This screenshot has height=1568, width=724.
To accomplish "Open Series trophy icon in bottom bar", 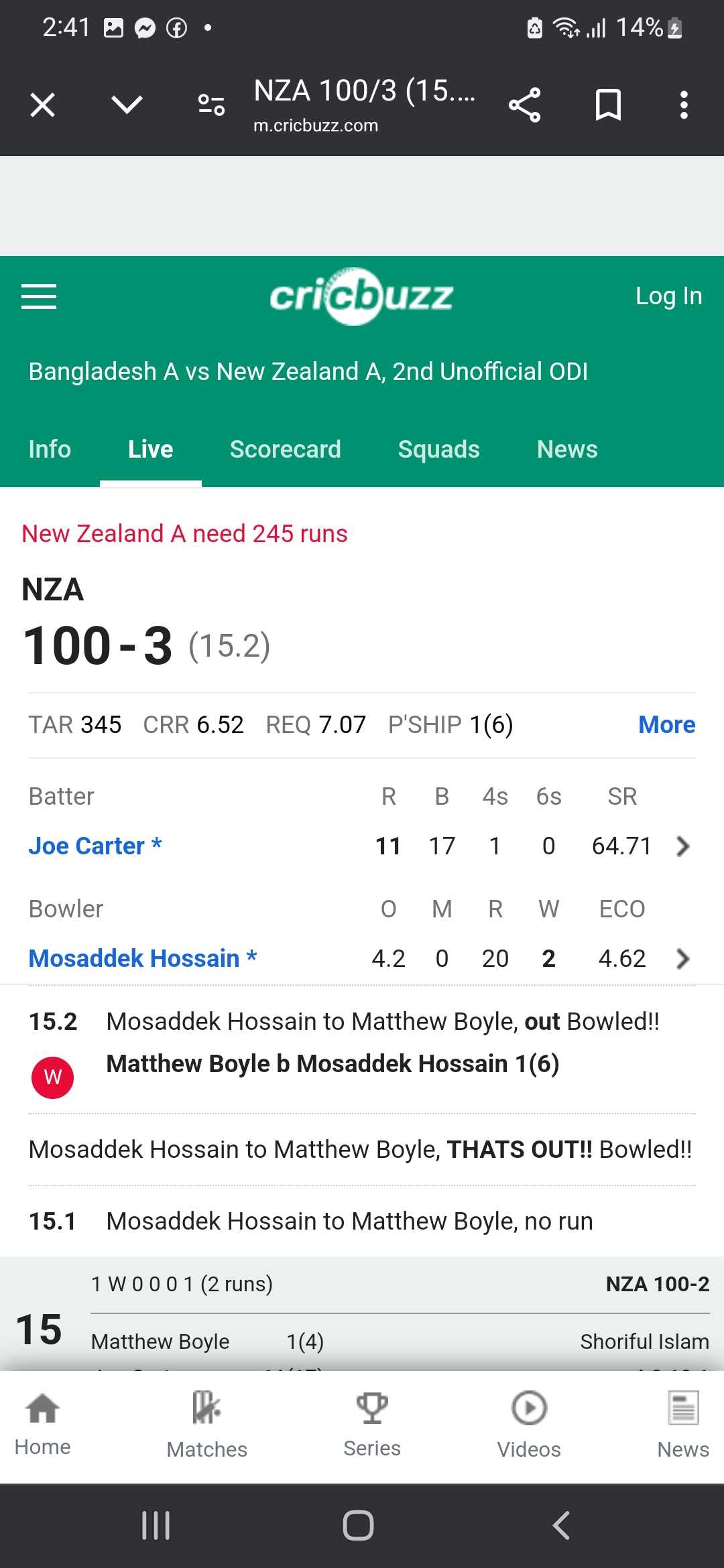I will (372, 1424).
